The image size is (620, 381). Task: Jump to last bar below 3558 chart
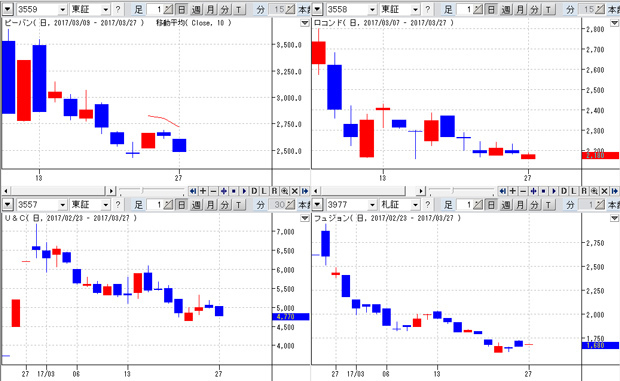click(x=614, y=191)
